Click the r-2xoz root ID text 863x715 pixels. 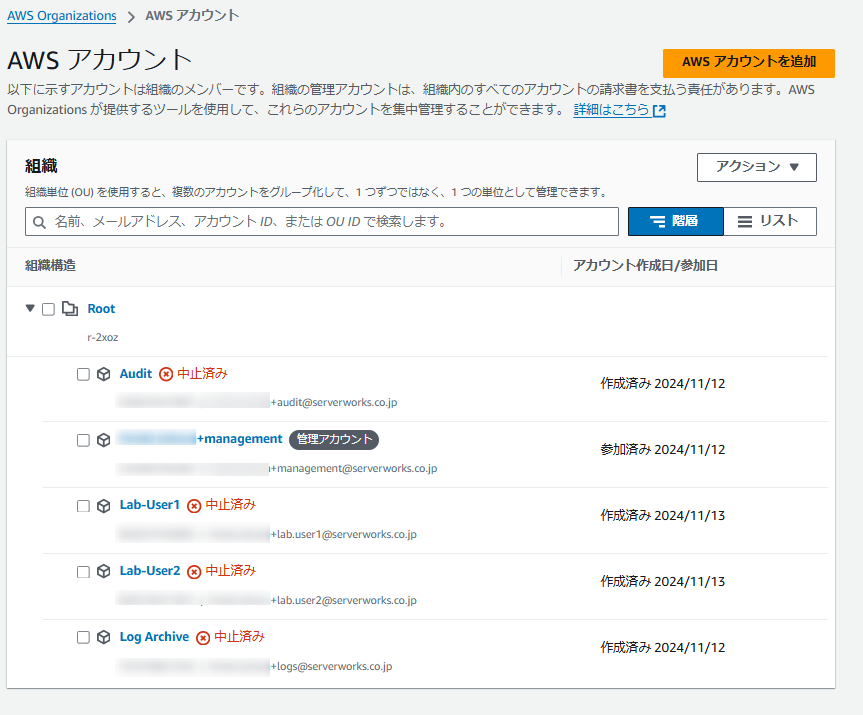[x=103, y=337]
